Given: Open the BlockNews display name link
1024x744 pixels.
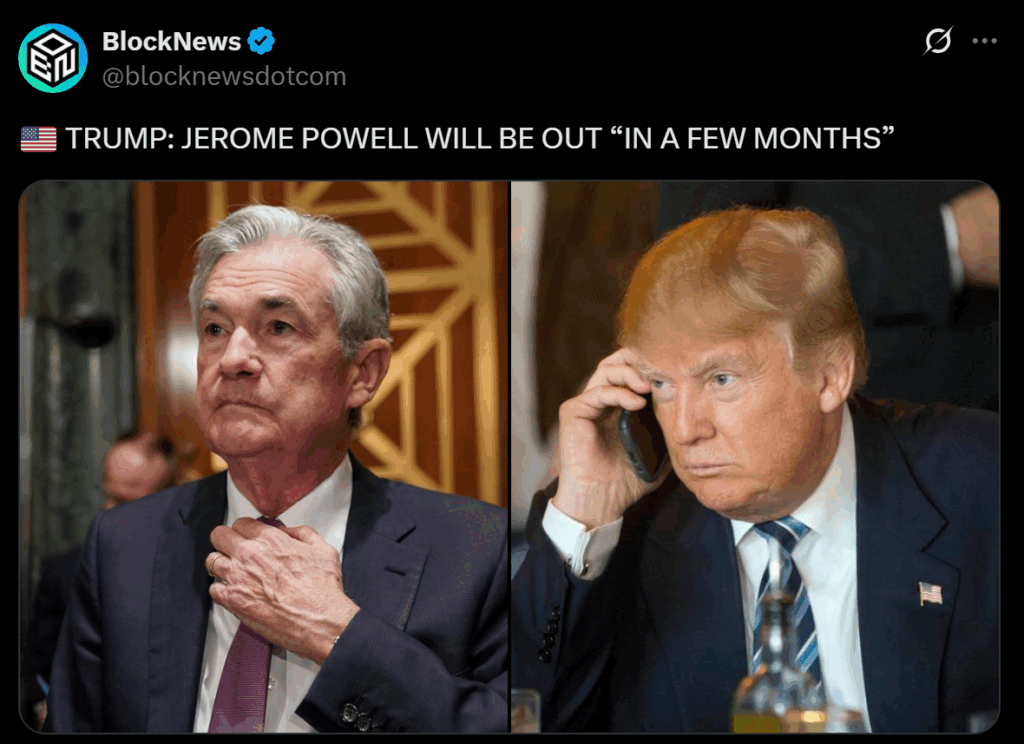Looking at the screenshot, I should 172,42.
